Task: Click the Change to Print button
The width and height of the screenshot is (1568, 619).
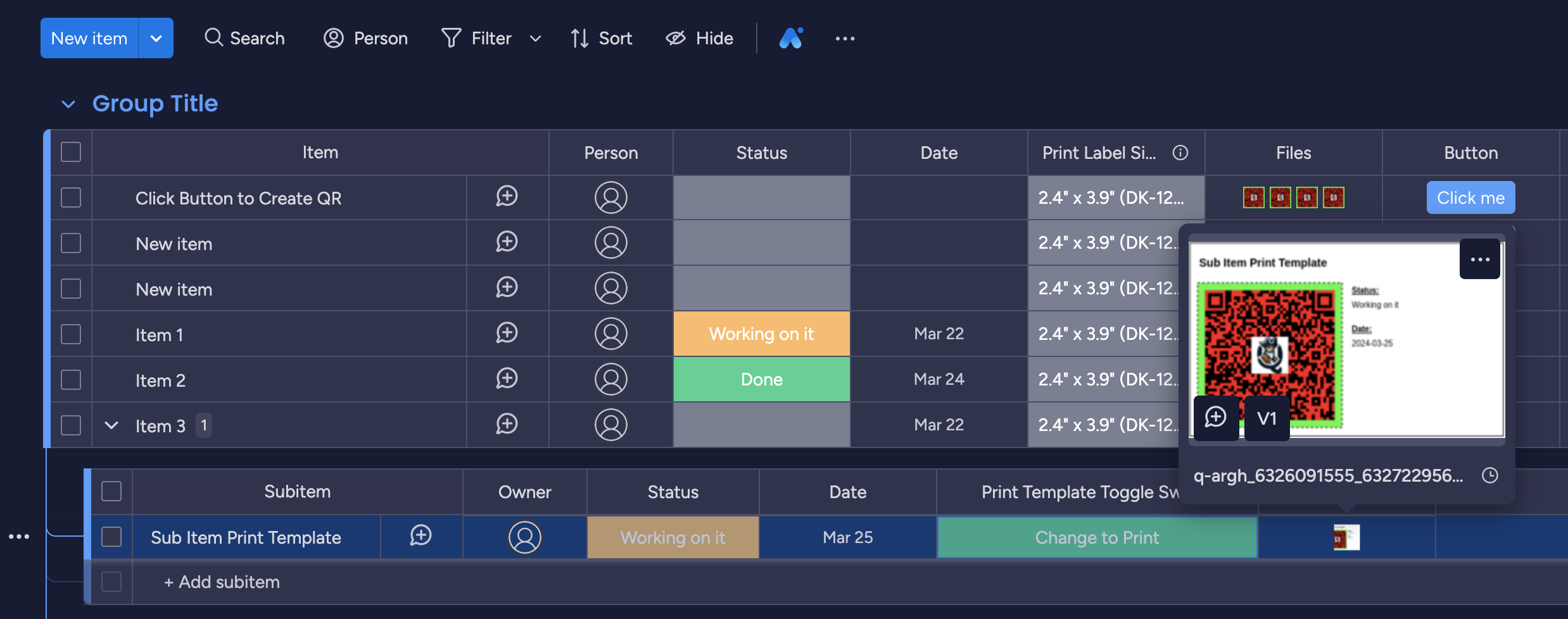Action: [1097, 537]
